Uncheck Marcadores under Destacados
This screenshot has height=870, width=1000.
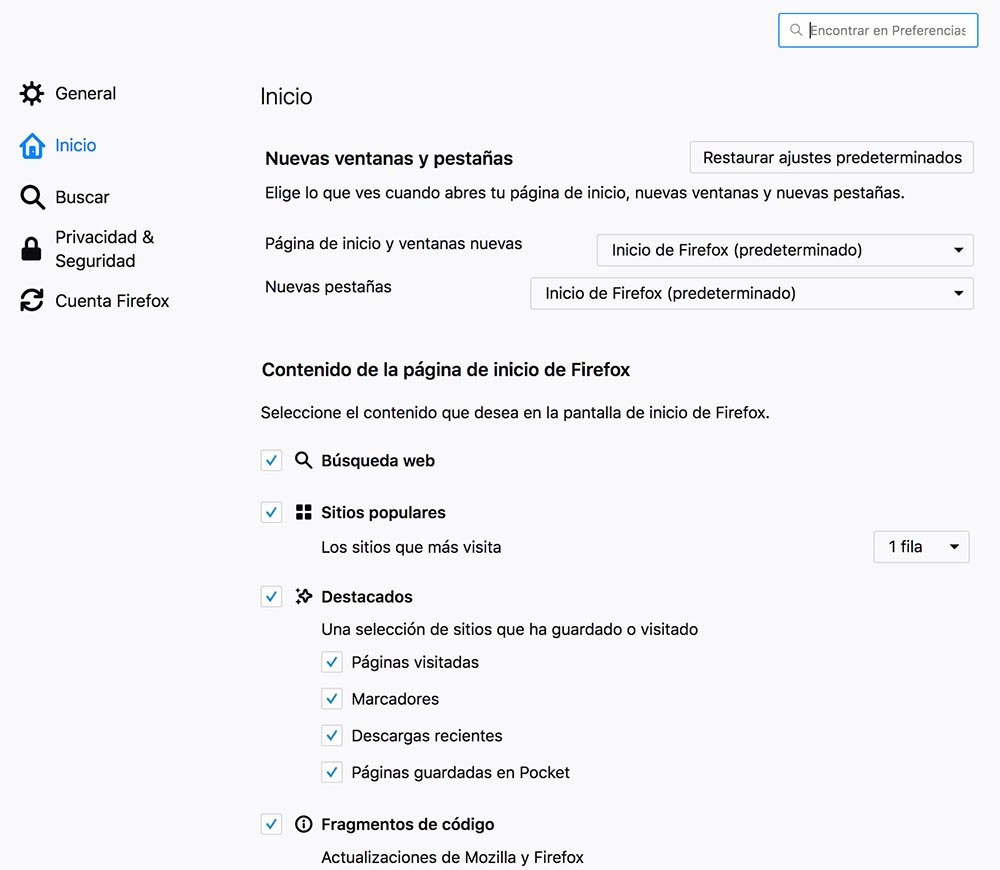pos(332,698)
